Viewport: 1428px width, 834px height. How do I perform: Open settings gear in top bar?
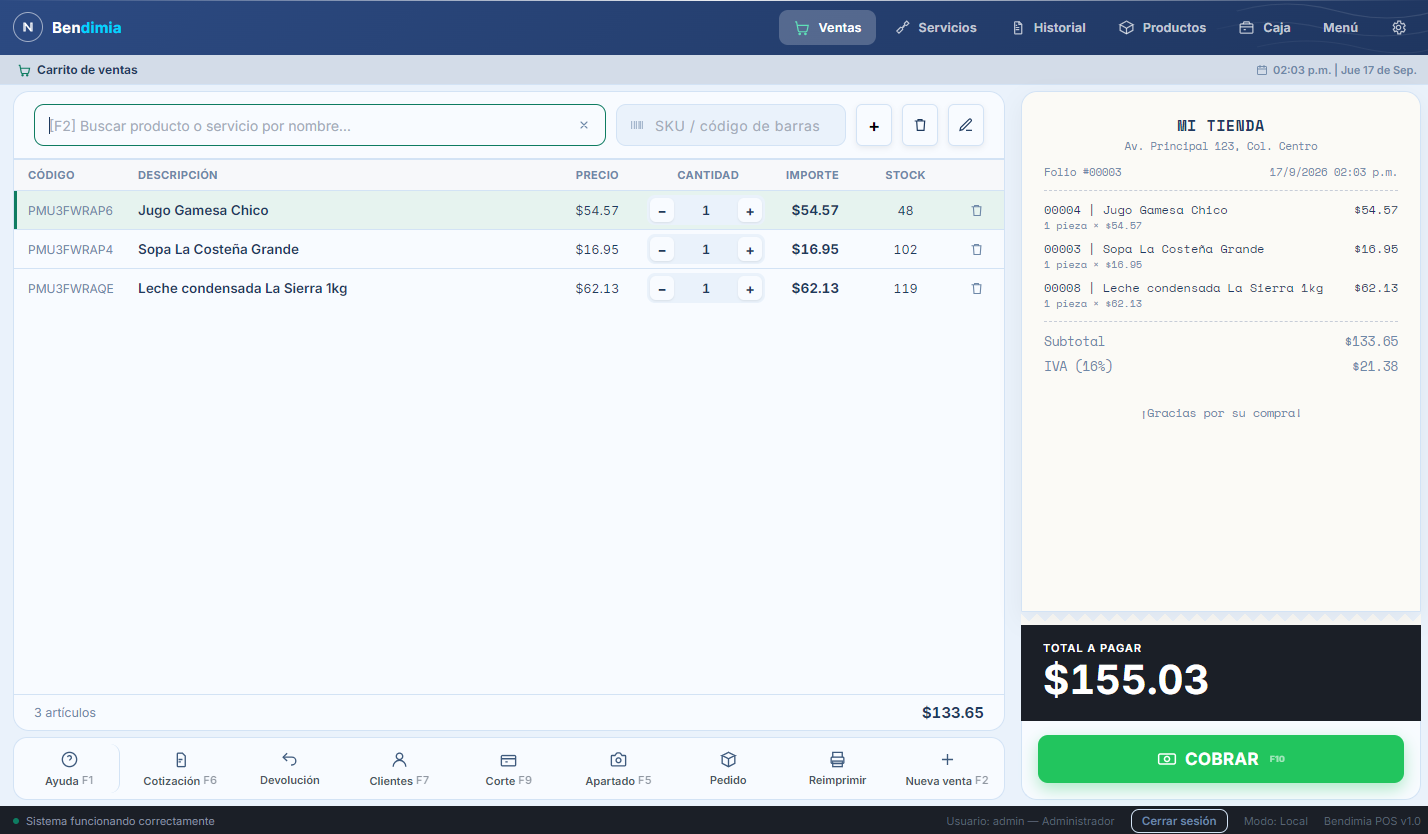(1399, 28)
